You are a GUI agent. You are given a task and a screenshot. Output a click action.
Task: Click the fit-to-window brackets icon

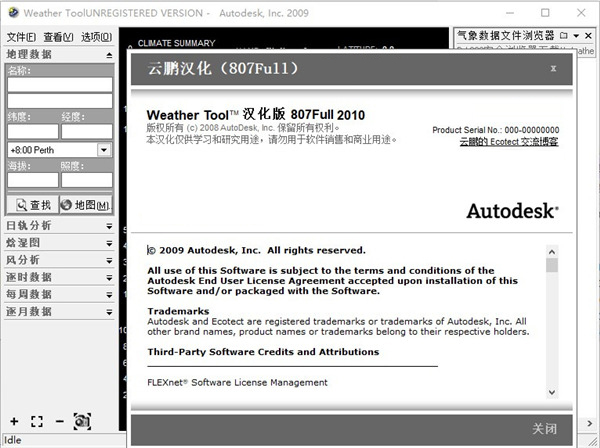click(37, 421)
